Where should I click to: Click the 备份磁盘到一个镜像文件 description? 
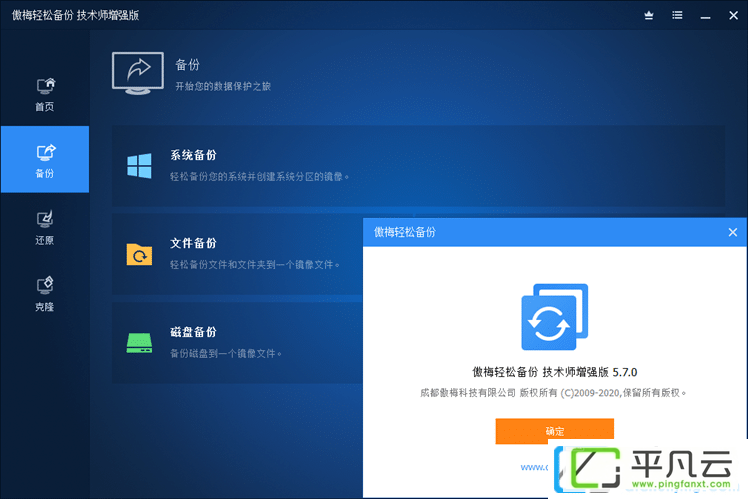coord(226,353)
